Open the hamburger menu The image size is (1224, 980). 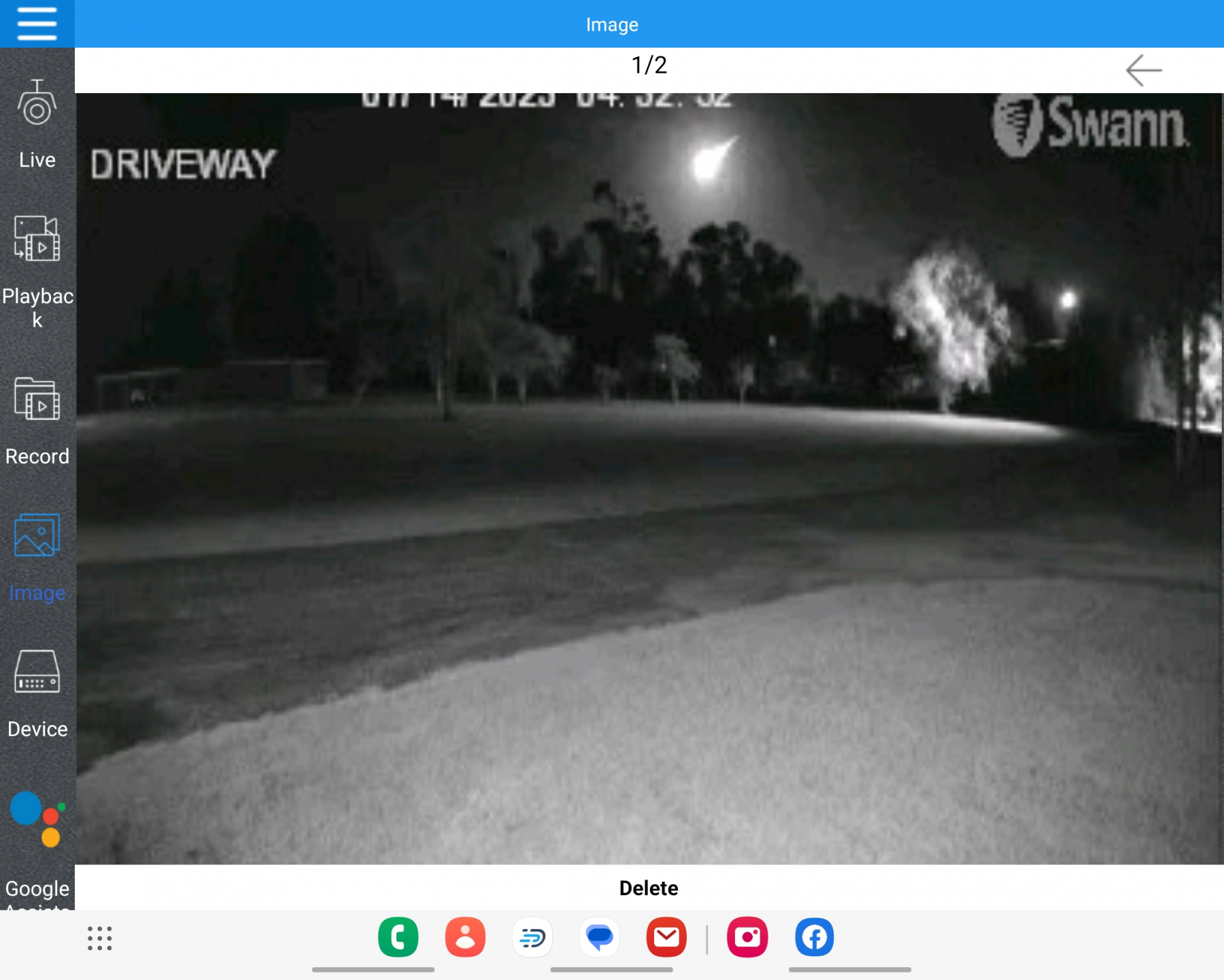click(x=37, y=24)
